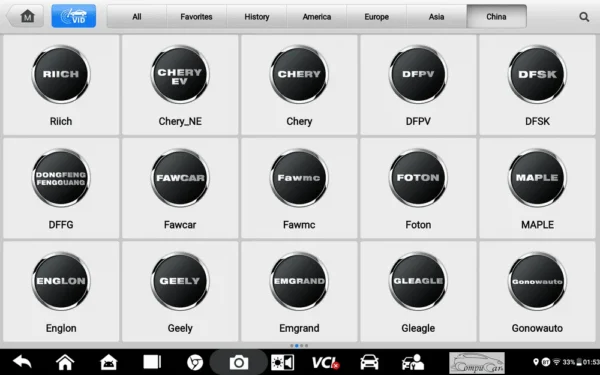Choose the Fawmc brand icon
This screenshot has width=600, height=375.
point(299,178)
